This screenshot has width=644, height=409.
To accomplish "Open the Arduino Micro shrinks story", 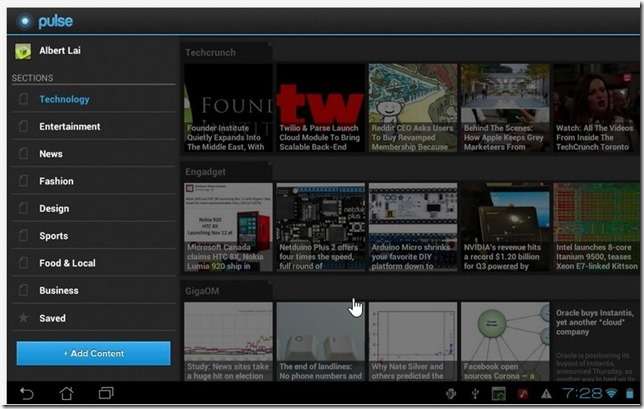I will (x=413, y=227).
